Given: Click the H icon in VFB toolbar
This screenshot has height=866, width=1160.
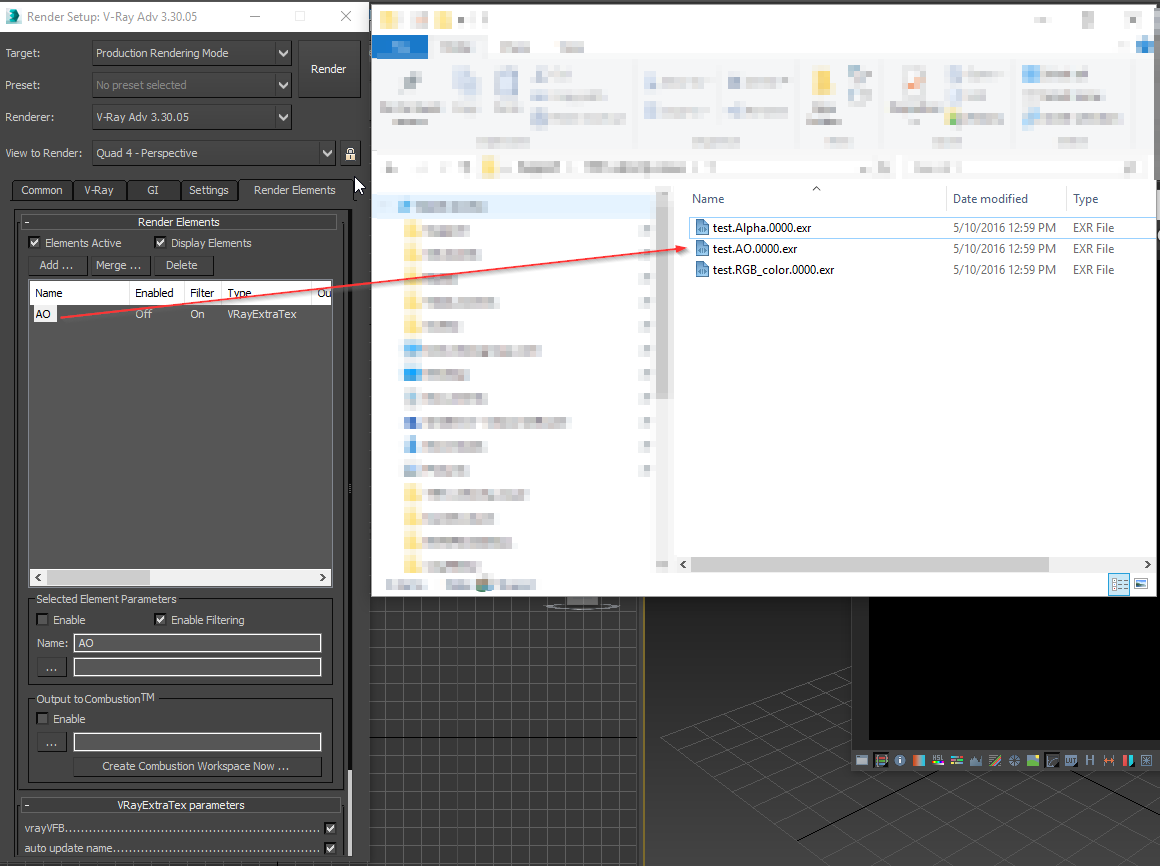Looking at the screenshot, I should click(1090, 760).
